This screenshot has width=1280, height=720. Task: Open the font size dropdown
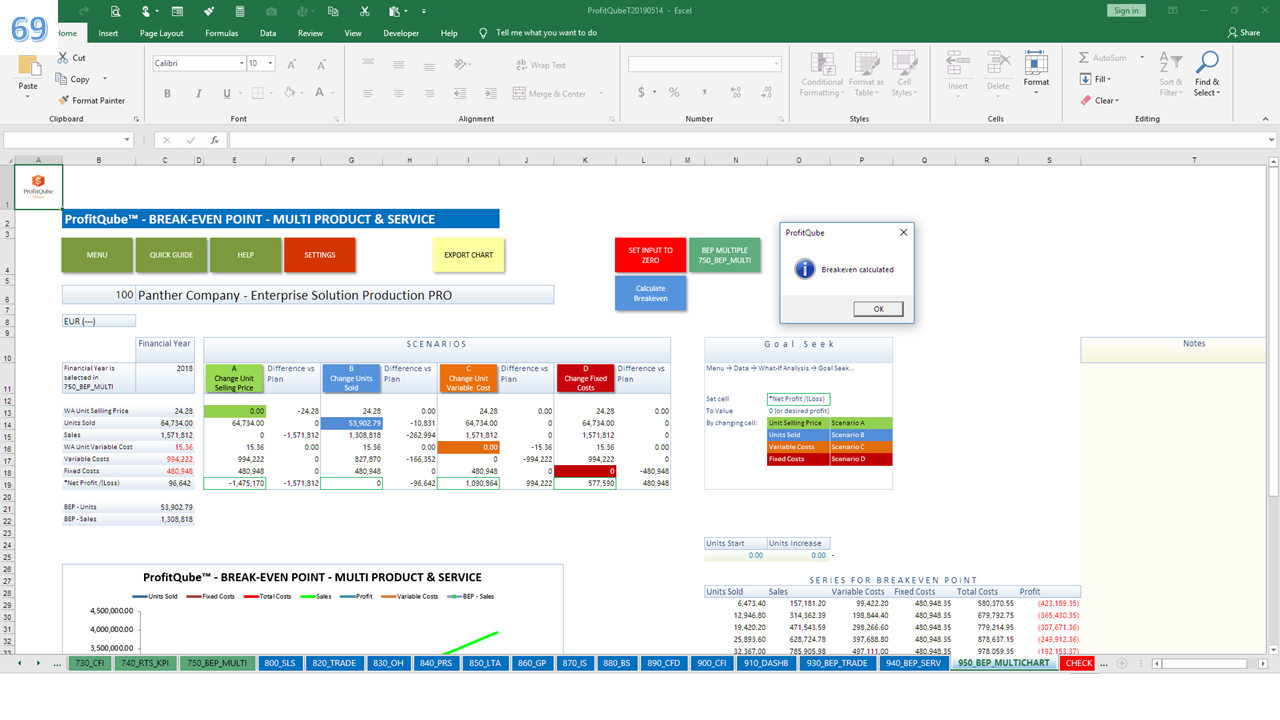271,63
